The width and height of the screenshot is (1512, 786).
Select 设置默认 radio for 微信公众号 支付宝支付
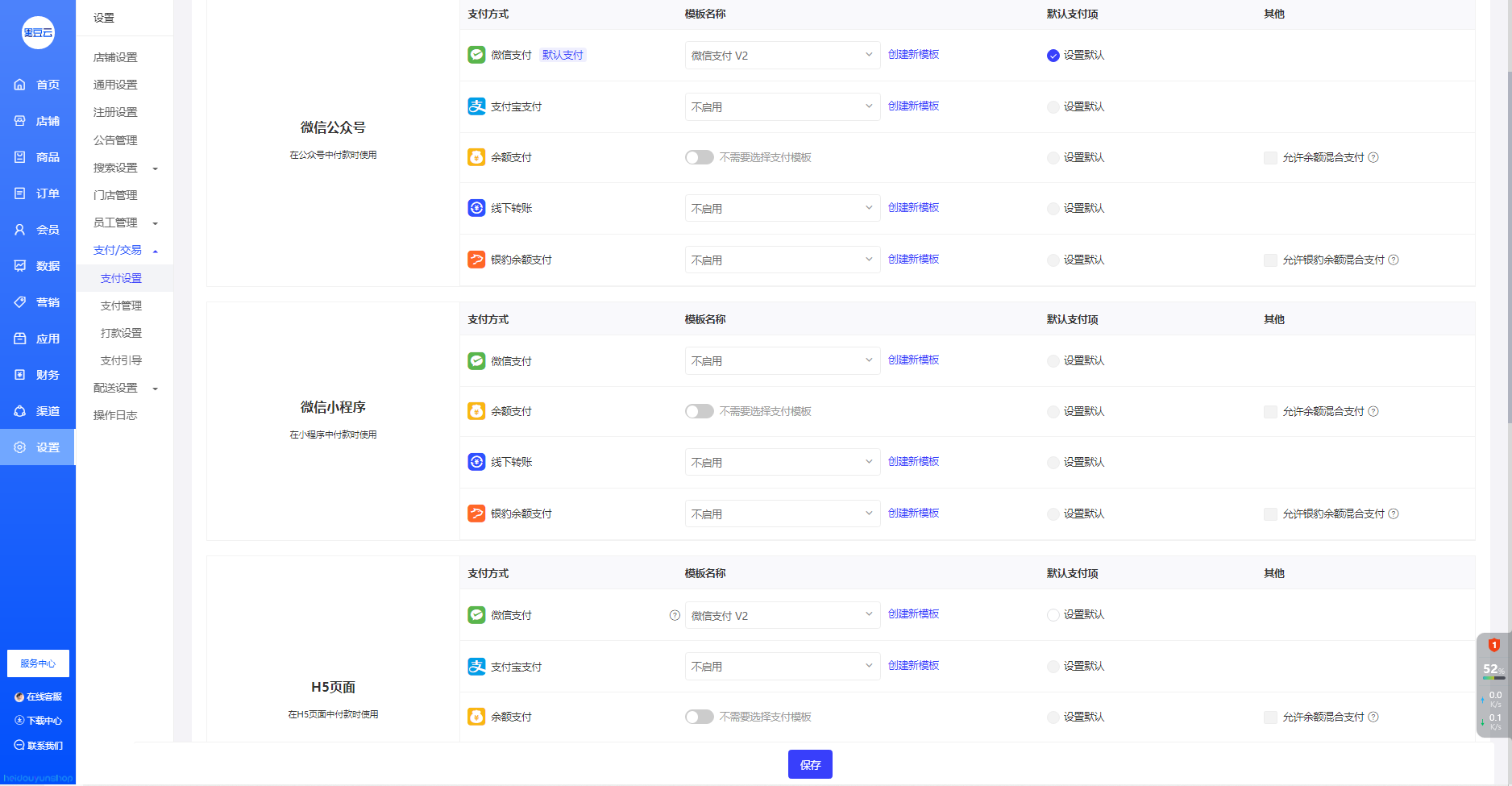[1053, 107]
